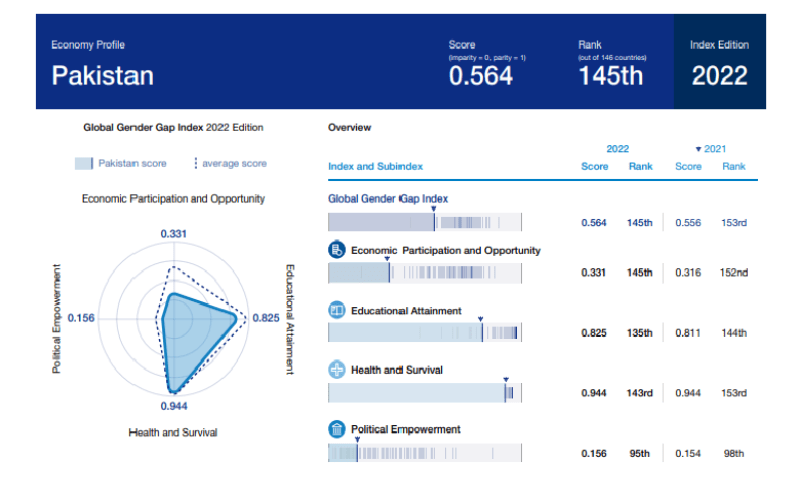Click the Health and Survival cross icon
This screenshot has height=480, width=800.
coord(336,369)
